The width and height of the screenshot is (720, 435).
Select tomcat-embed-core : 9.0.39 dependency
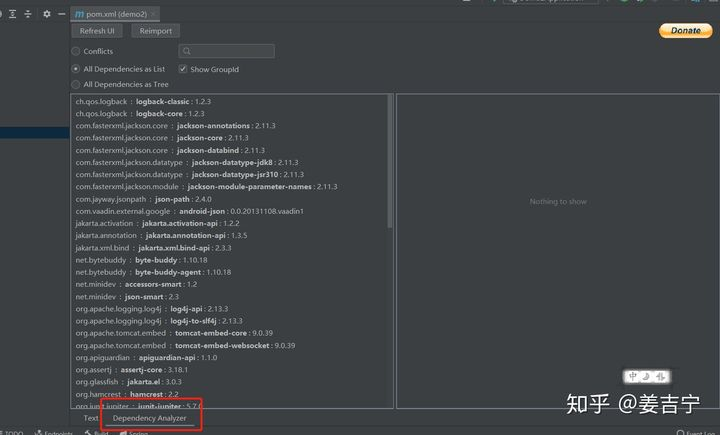[174, 333]
